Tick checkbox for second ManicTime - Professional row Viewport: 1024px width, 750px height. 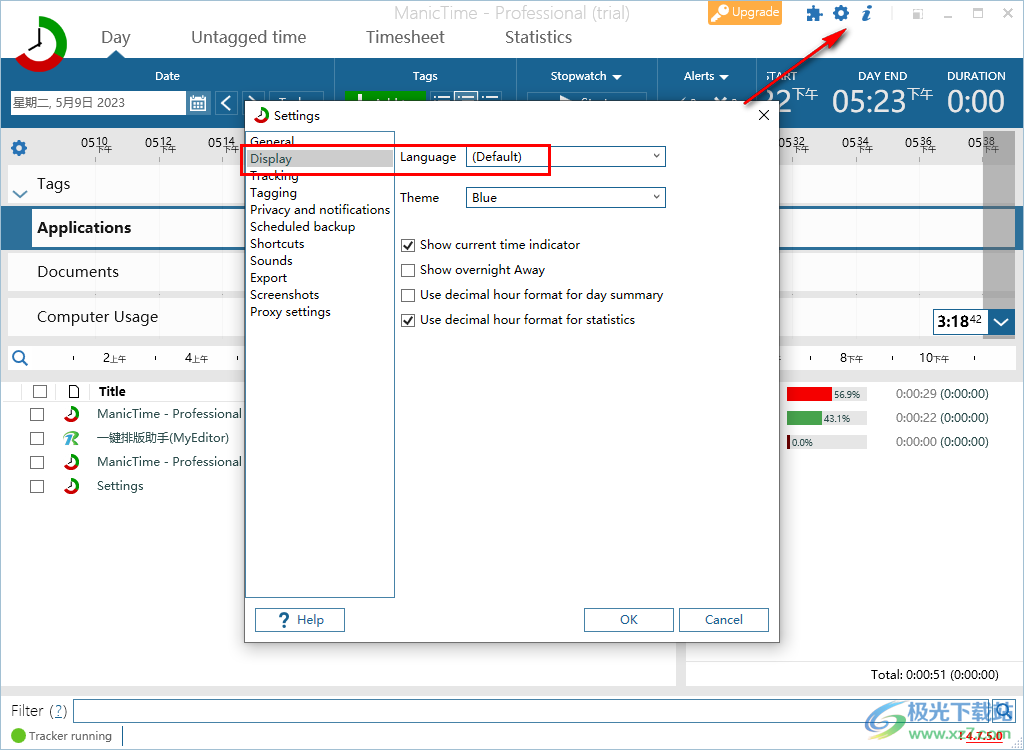tap(37, 463)
